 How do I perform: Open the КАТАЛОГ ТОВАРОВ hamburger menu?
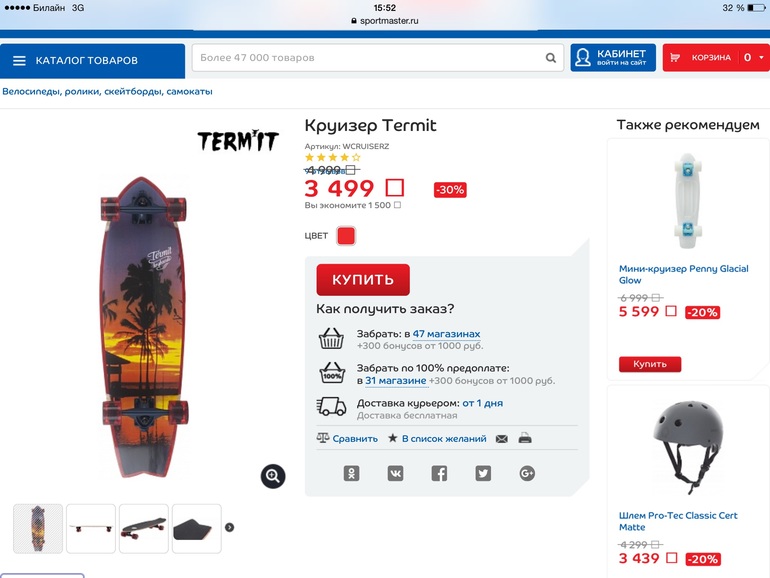click(19, 60)
